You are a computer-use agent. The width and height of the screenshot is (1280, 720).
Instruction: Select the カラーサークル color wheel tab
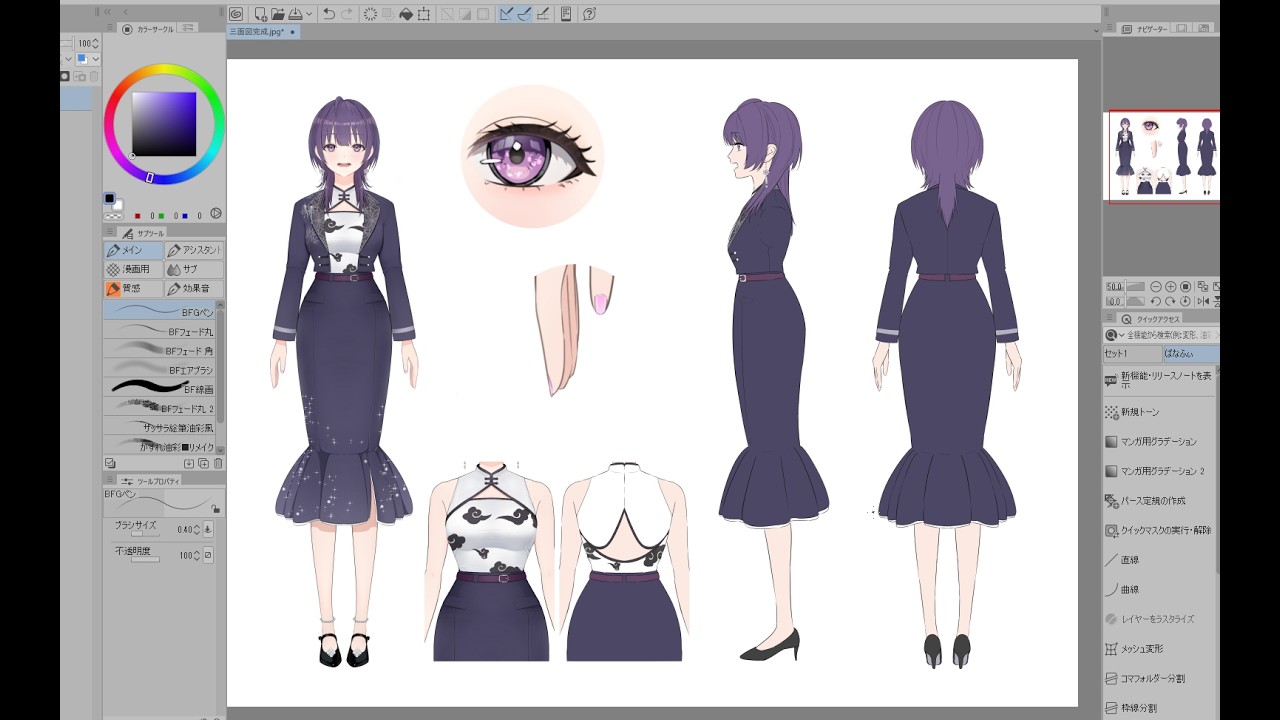[x=148, y=29]
